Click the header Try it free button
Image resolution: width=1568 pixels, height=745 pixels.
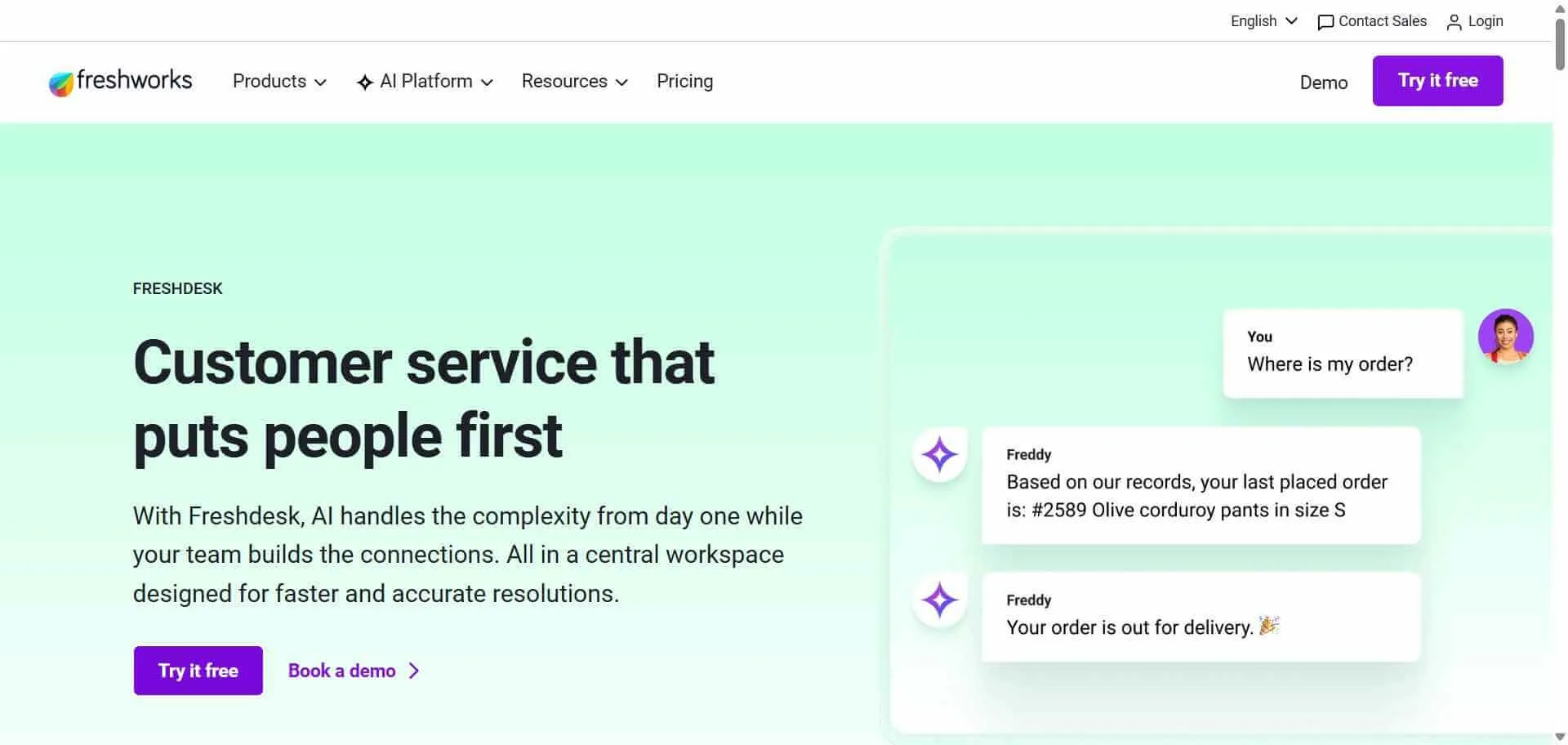[x=1437, y=81]
